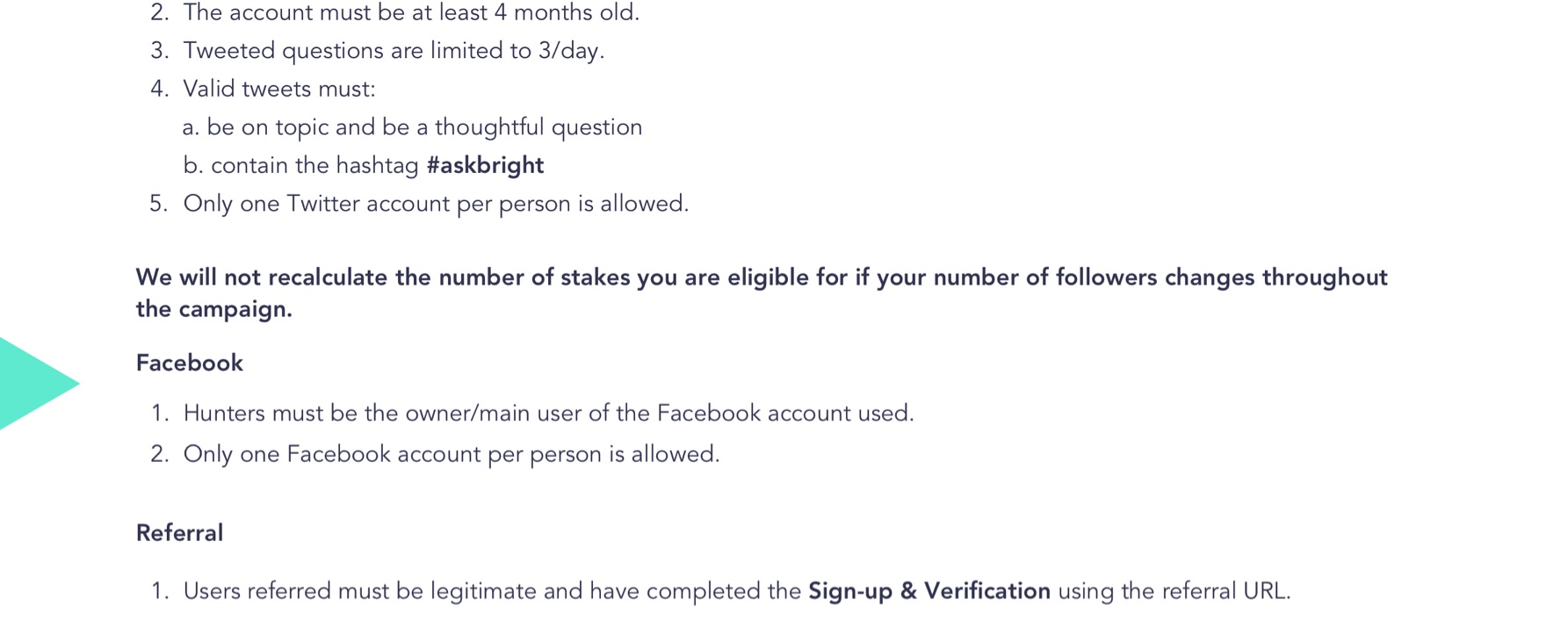Screen dimensions: 1568x642
Task: Click the words 'the campaign.' in bold notice
Action: [x=213, y=309]
